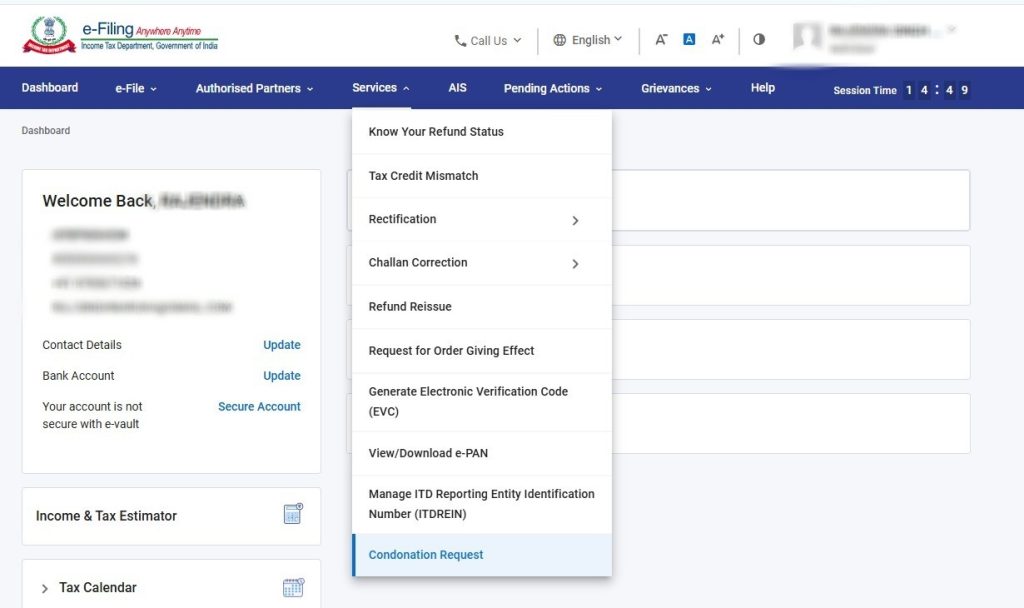This screenshot has height=608, width=1024.
Task: Open the Help menu item
Action: (763, 88)
